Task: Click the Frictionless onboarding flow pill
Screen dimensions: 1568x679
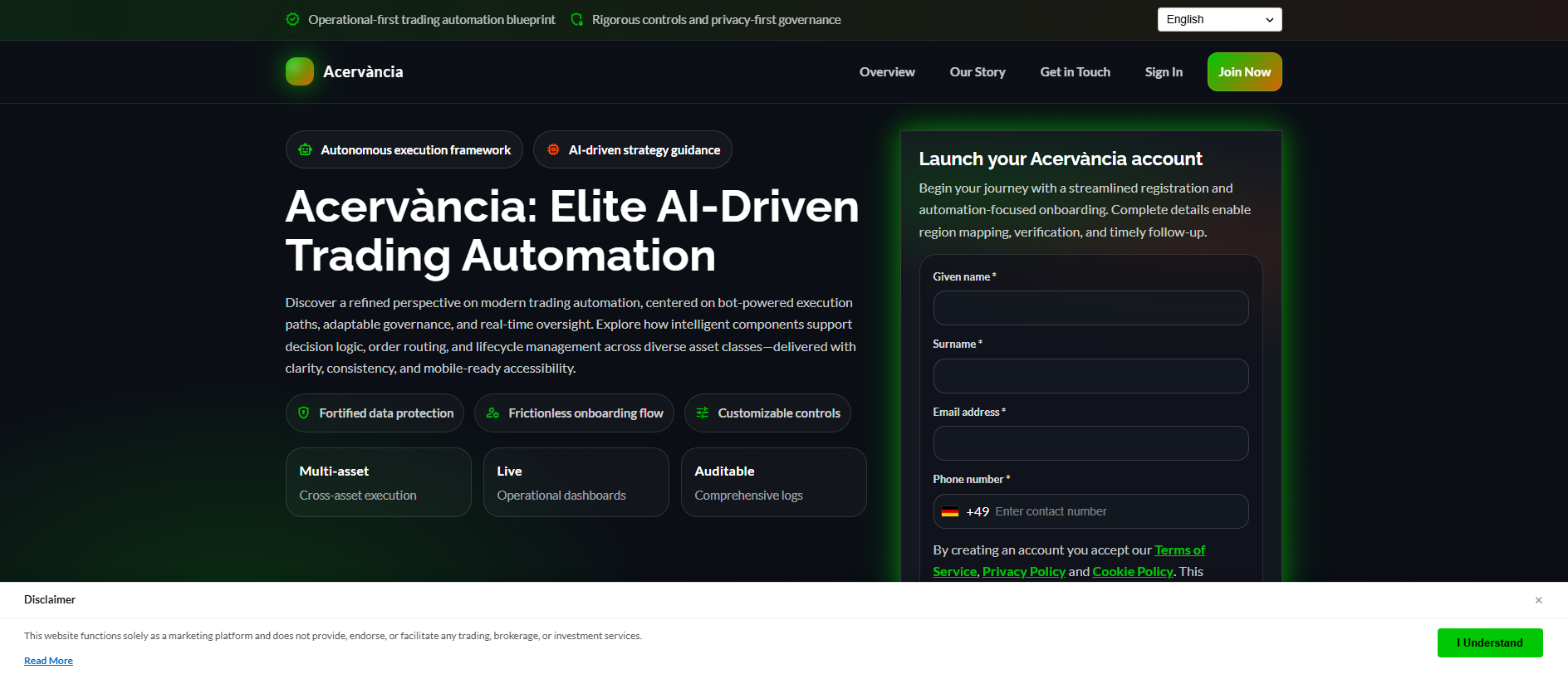Action: pos(574,413)
